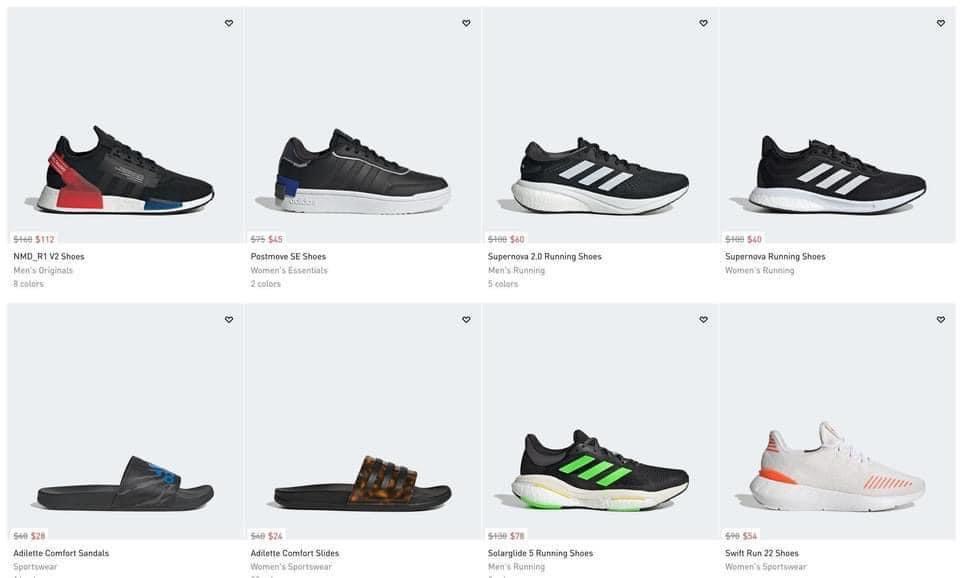Viewport: 960px width, 578px height.
Task: View the Postmove SE Shoes photo
Action: pyautogui.click(x=362, y=172)
